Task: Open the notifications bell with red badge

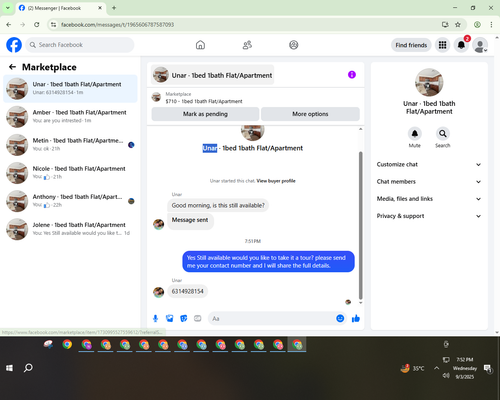Action: click(x=461, y=45)
